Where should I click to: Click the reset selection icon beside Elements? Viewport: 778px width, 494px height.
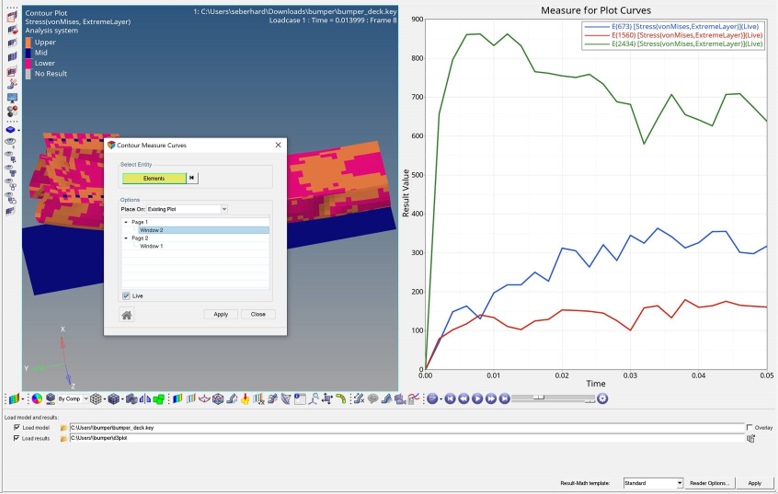click(193, 178)
